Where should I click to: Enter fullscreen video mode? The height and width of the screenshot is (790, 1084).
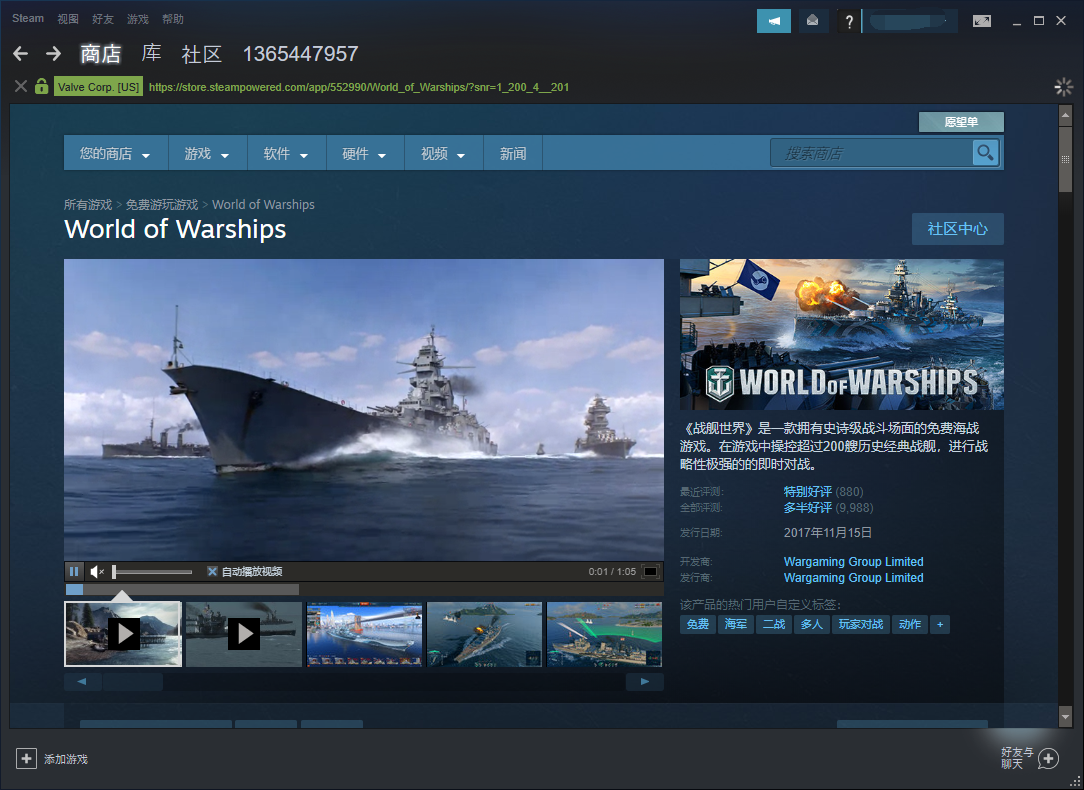(x=651, y=572)
